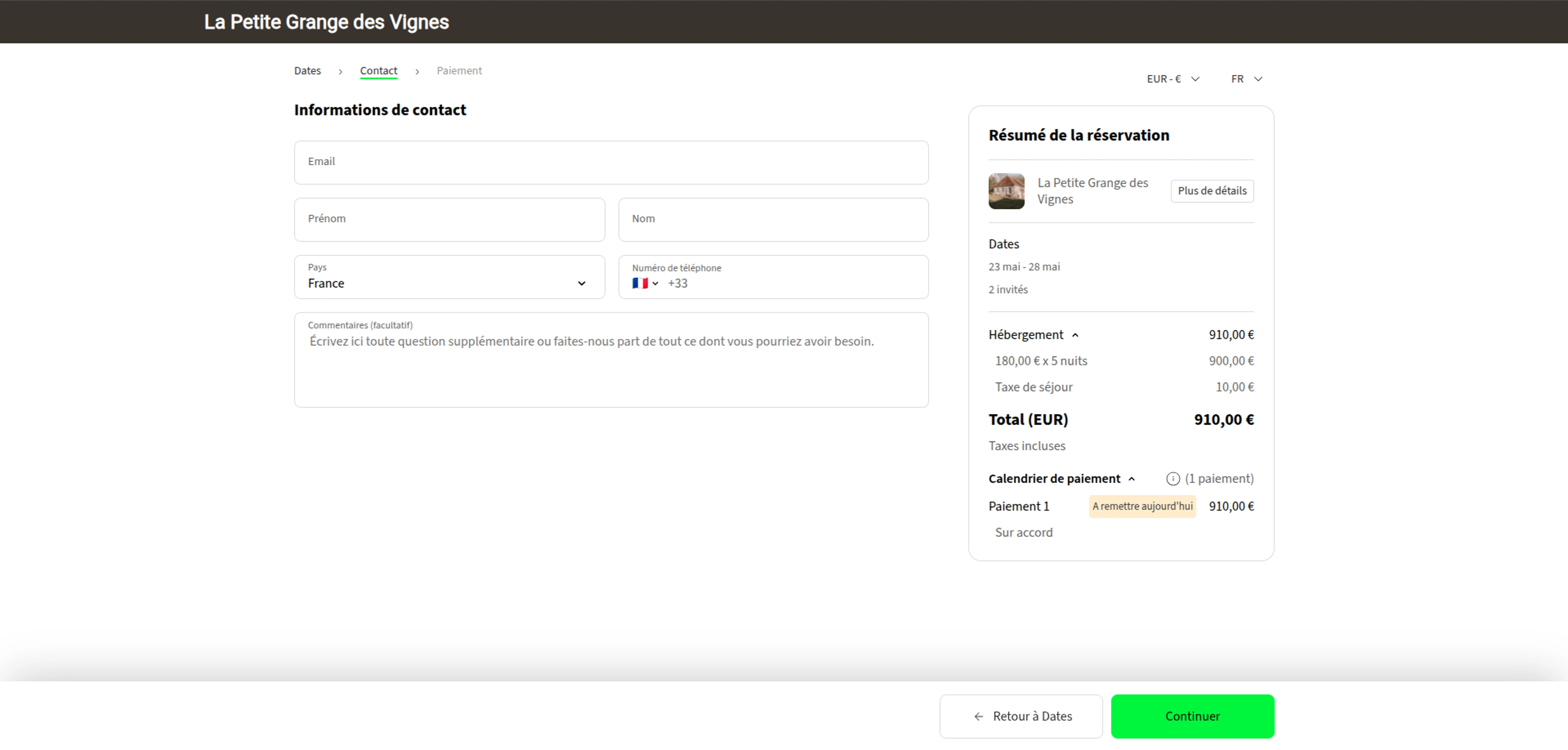The image size is (1568, 750).
Task: Collapse the Hébergement section chevron
Action: pos(1076,335)
